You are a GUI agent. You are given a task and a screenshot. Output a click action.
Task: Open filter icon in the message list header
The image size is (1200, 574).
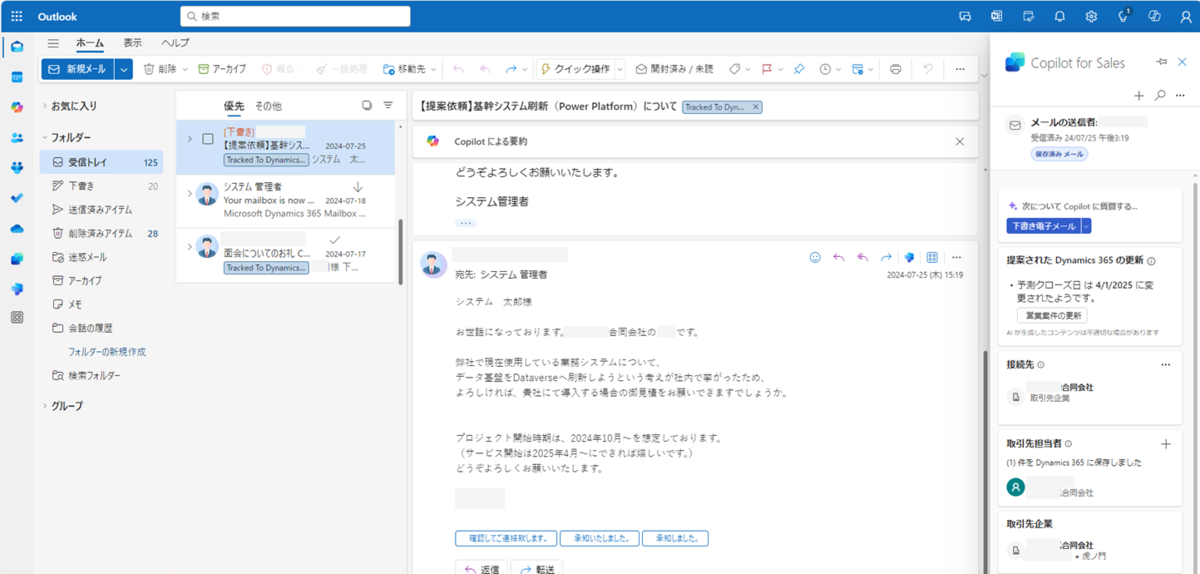coord(388,105)
